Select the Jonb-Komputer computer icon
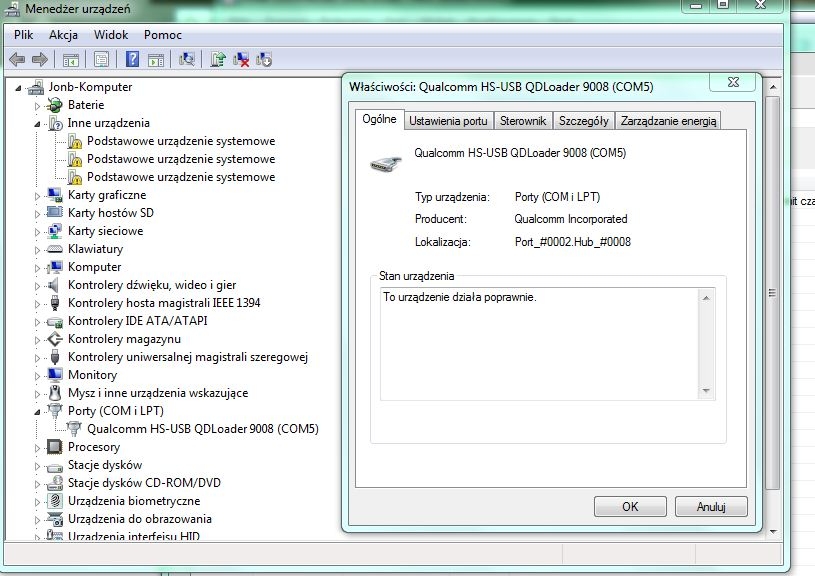The height and width of the screenshot is (576, 815). 36,87
